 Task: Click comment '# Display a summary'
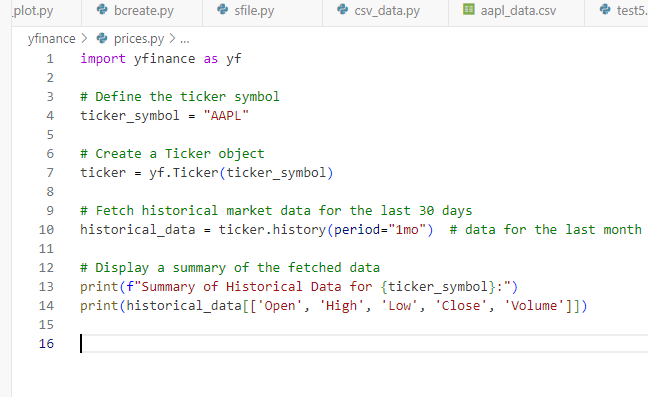pyautogui.click(x=230, y=268)
